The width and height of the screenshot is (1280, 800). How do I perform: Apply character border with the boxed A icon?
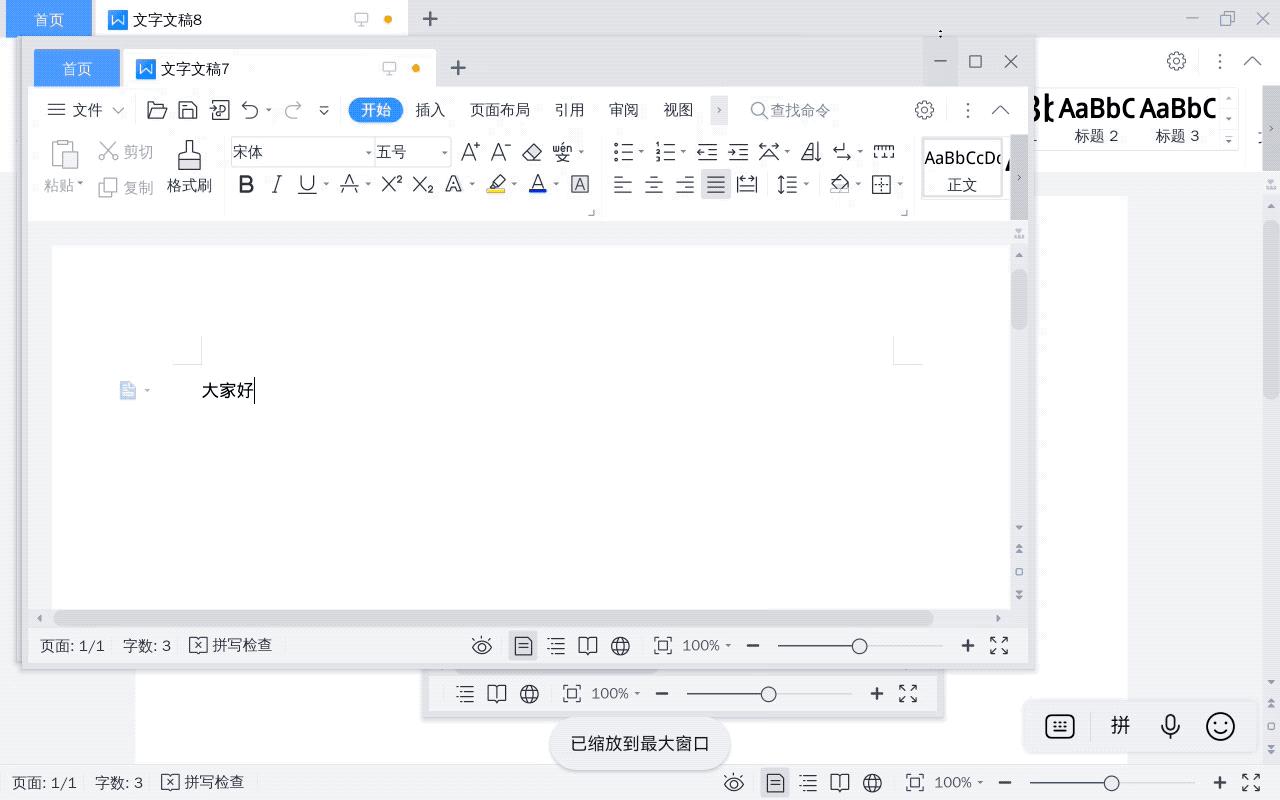point(580,185)
